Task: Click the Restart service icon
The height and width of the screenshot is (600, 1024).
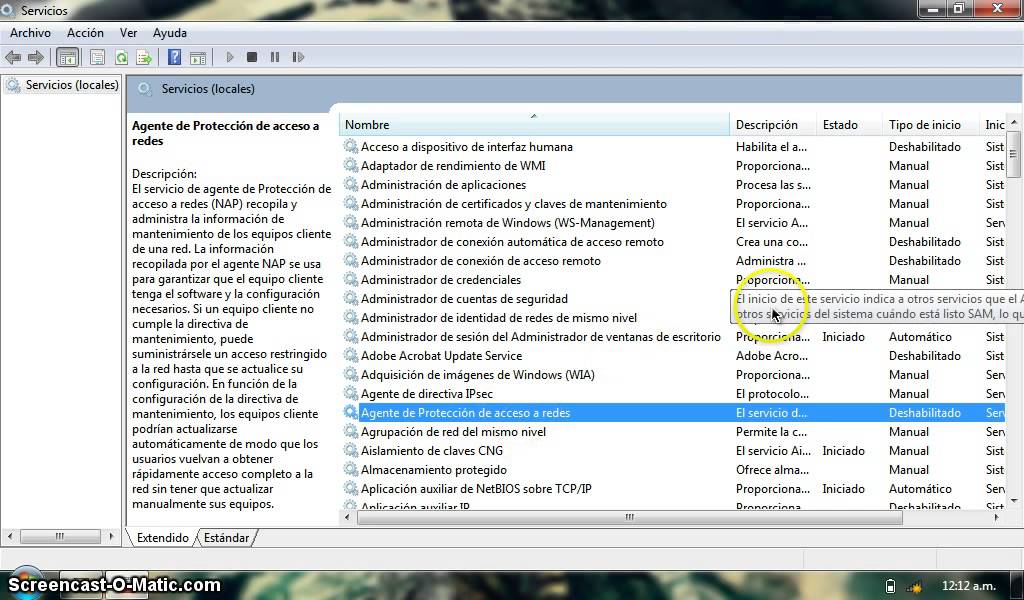Action: [298, 57]
